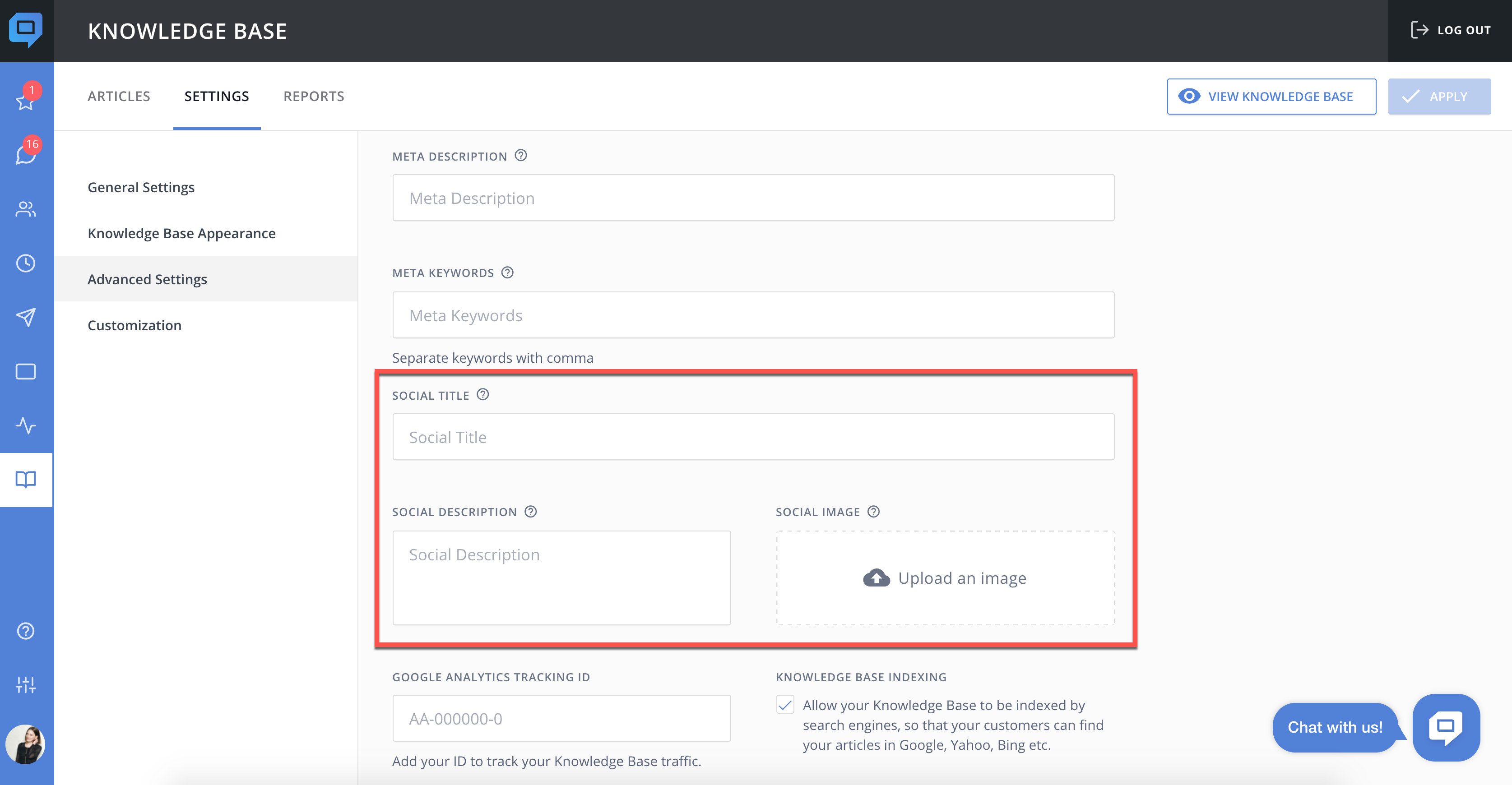Focus the Meta Description field
This screenshot has height=785, width=1512.
pyautogui.click(x=753, y=198)
